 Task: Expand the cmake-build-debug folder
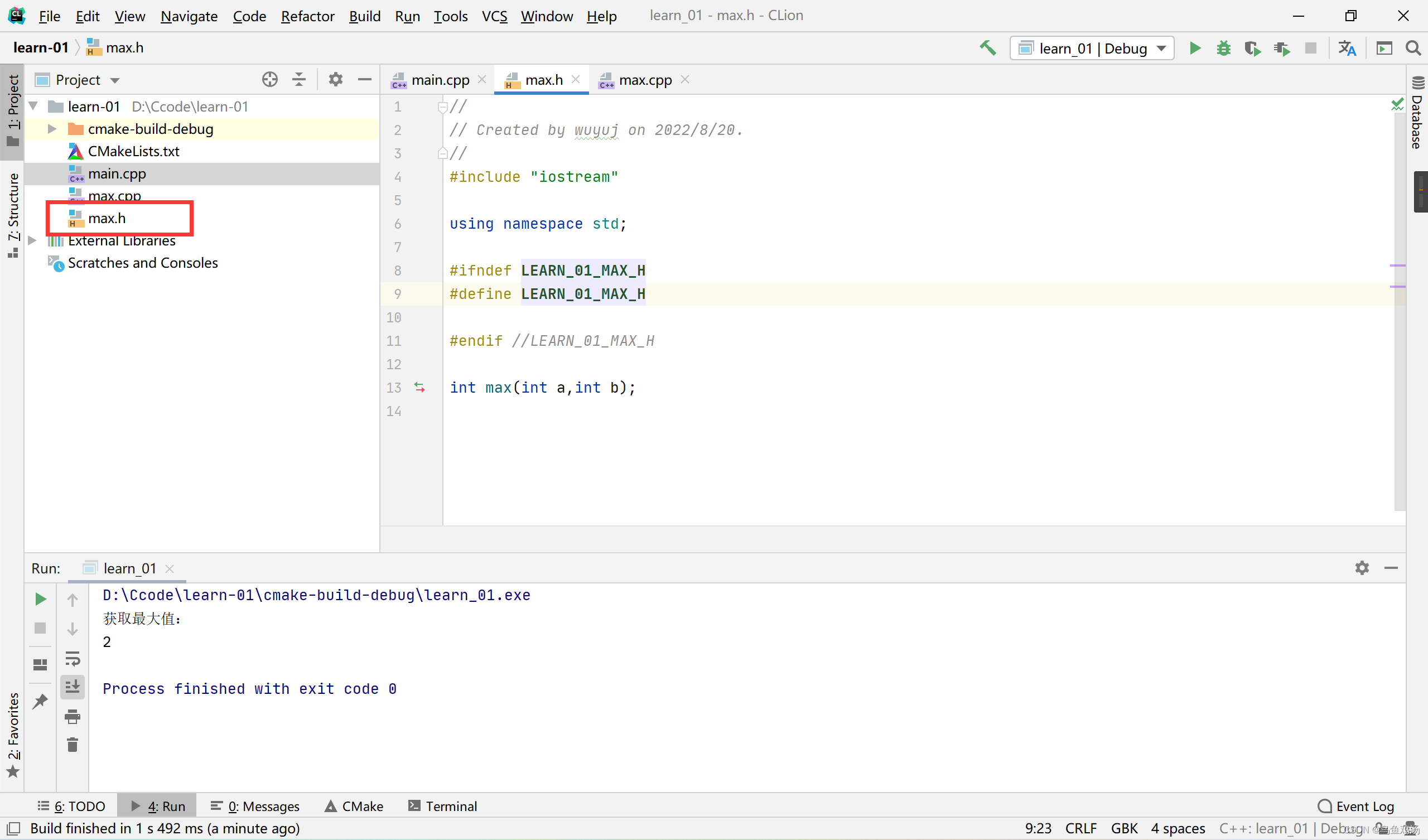(x=52, y=129)
